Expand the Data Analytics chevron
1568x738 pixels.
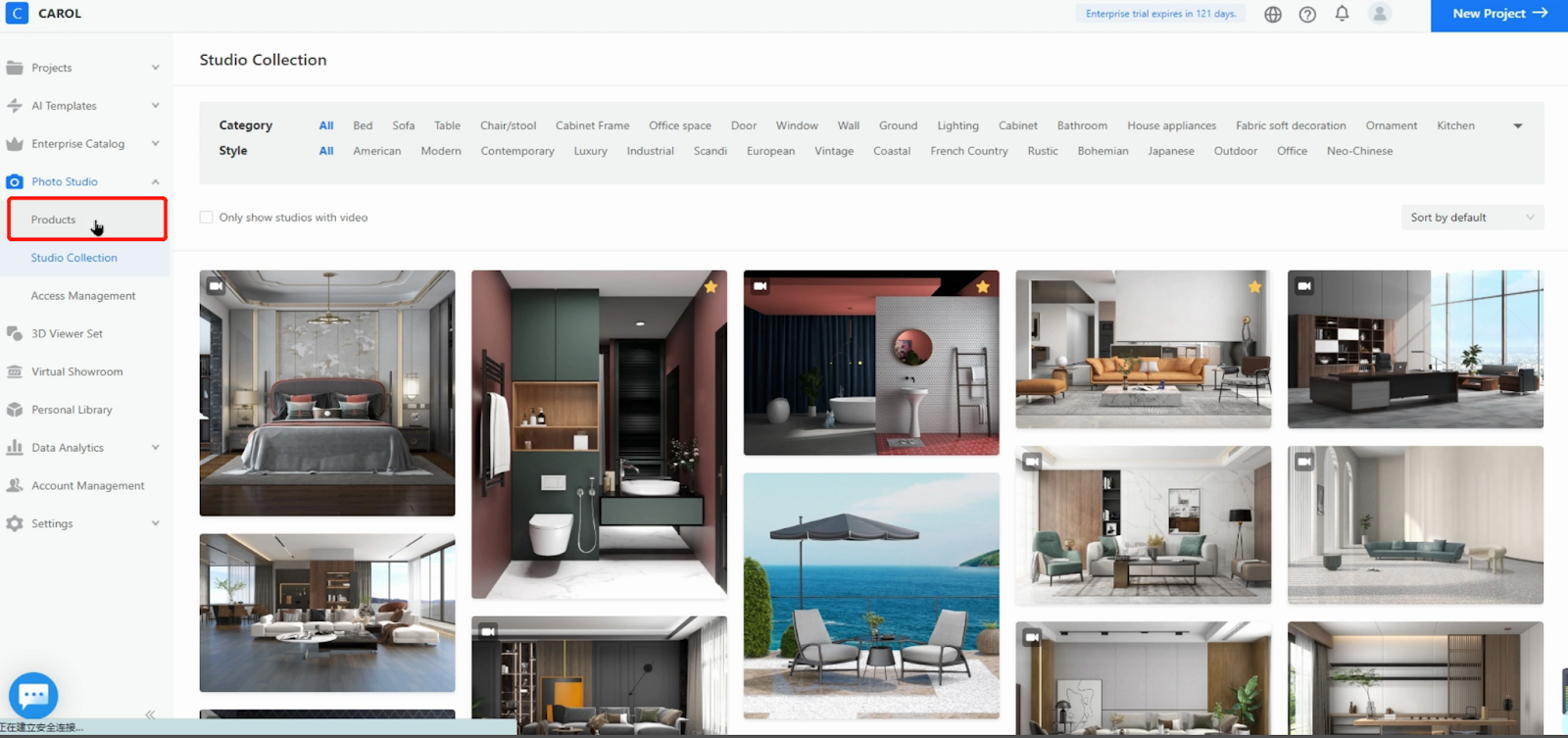coord(155,448)
